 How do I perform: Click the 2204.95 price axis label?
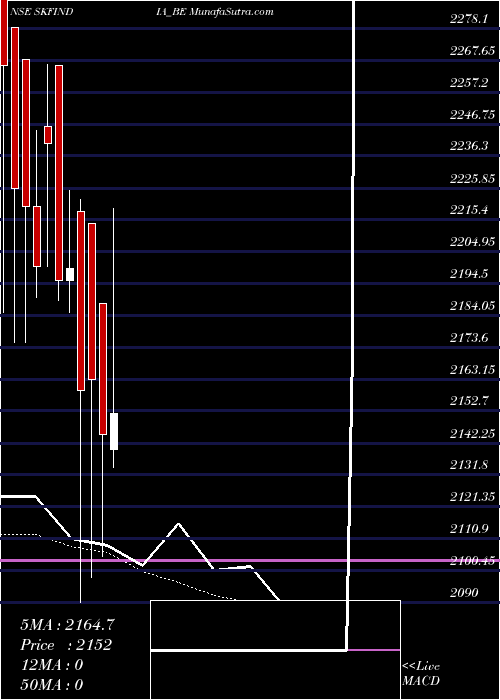pyautogui.click(x=472, y=242)
